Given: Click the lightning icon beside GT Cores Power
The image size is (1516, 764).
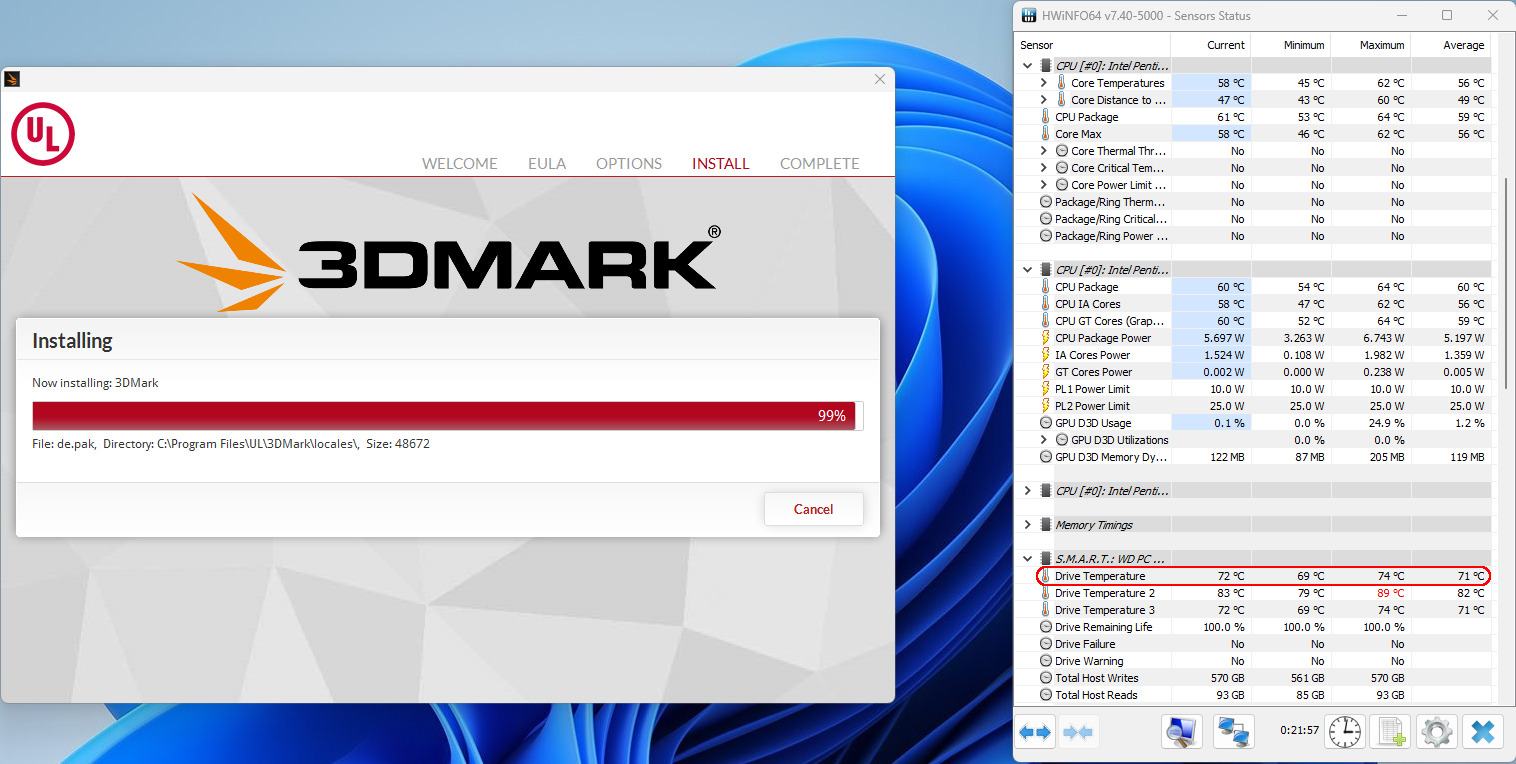Looking at the screenshot, I should [1045, 372].
